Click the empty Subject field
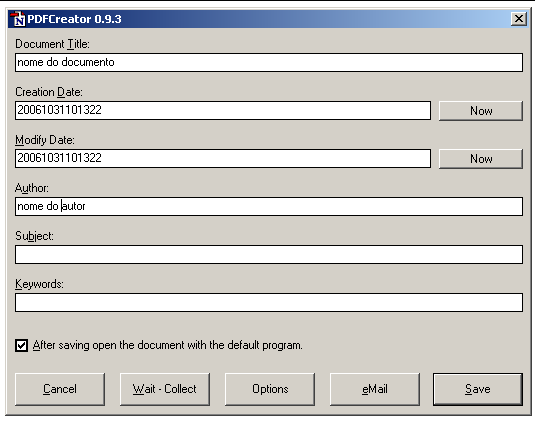The width and height of the screenshot is (535, 421). [x=269, y=255]
